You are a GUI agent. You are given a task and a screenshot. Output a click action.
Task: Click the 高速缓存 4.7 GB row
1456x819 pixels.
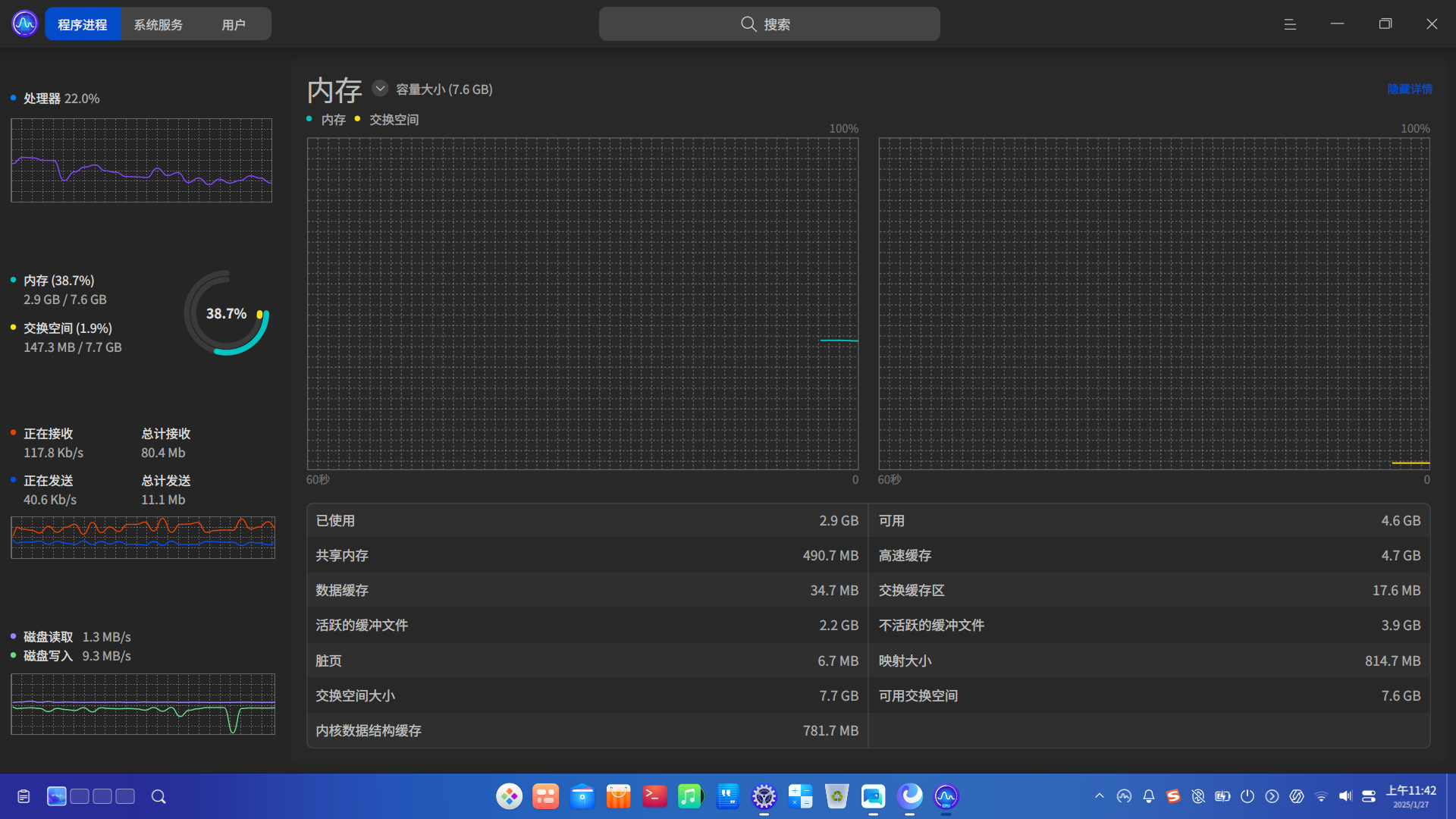point(1150,556)
